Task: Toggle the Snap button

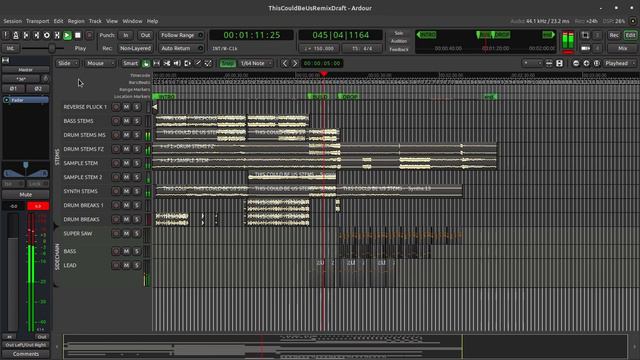Action: click(227, 63)
